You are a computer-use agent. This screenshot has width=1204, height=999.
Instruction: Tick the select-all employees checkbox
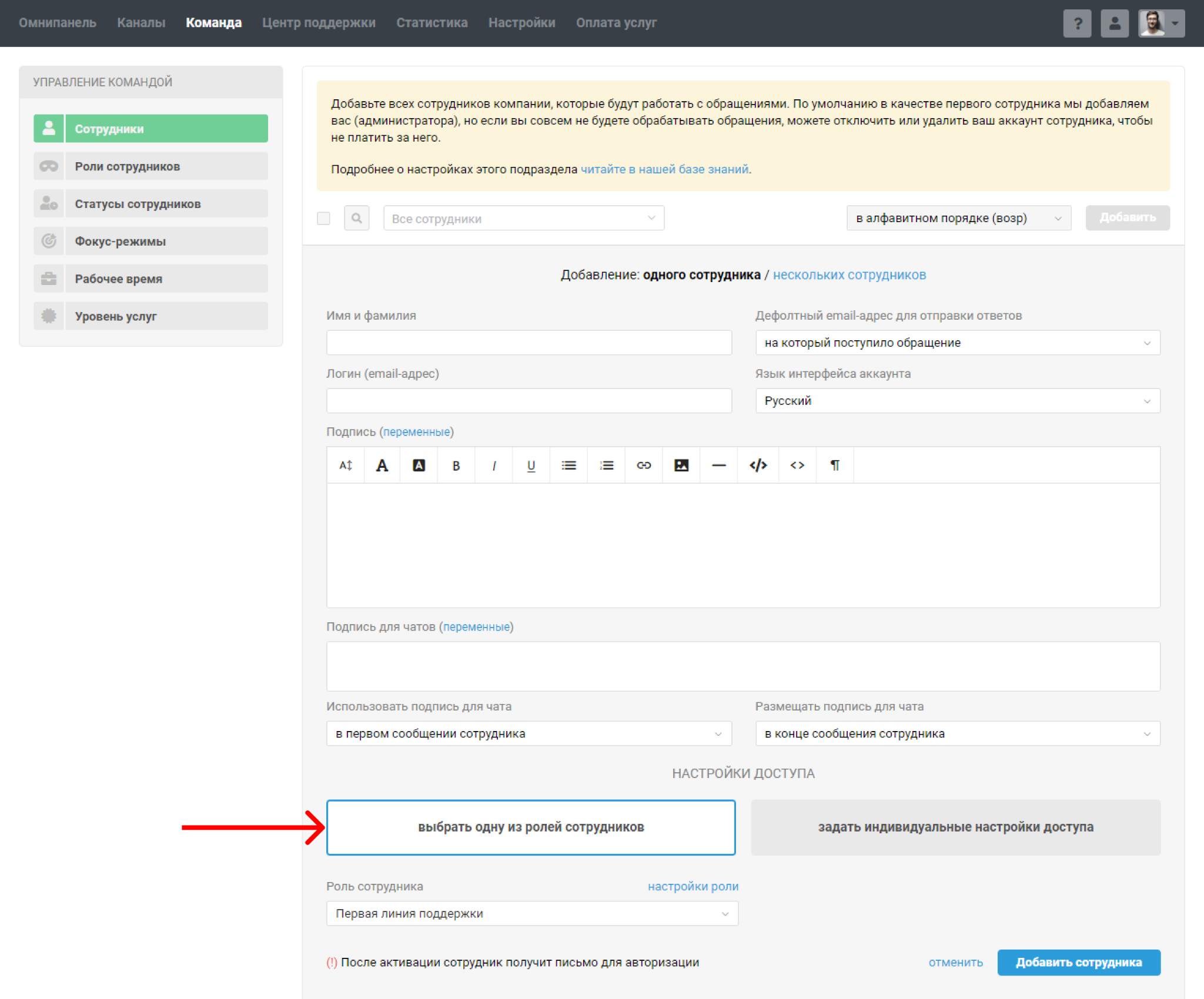click(323, 219)
